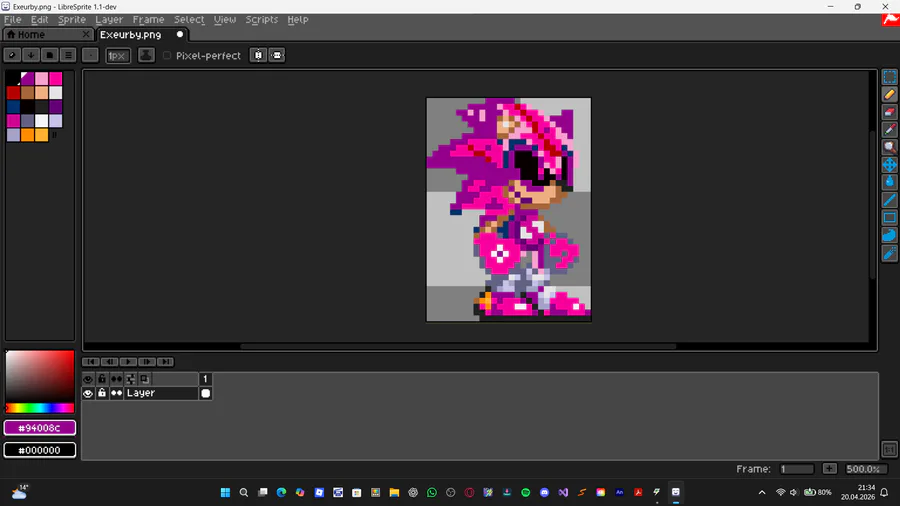
Task: Open the View menu
Action: [x=225, y=20]
